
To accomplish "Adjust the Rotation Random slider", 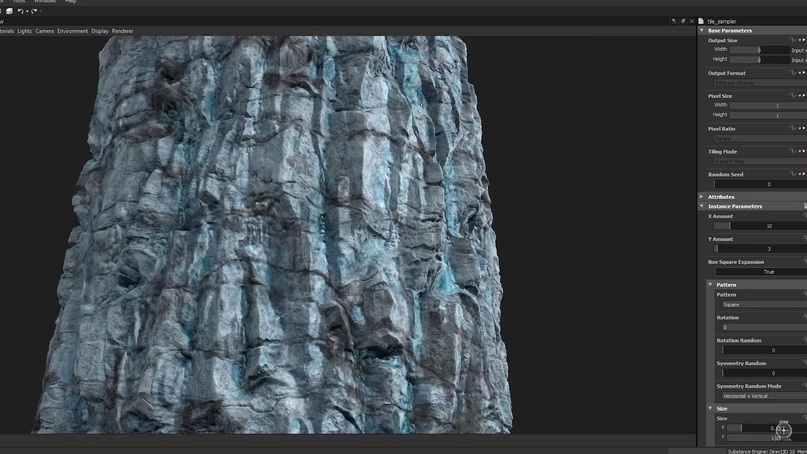I will (x=764, y=350).
